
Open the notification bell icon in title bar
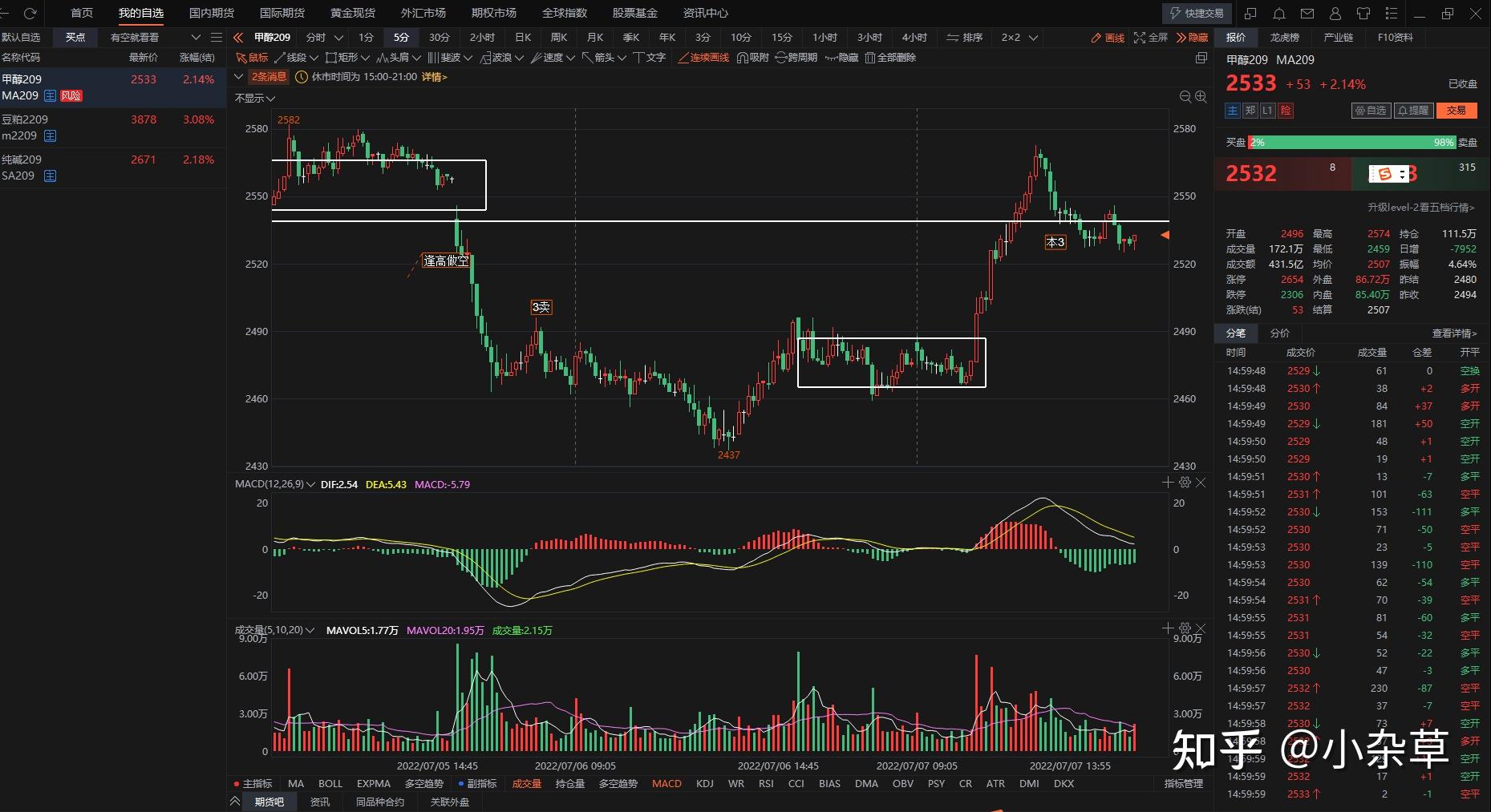1279,14
